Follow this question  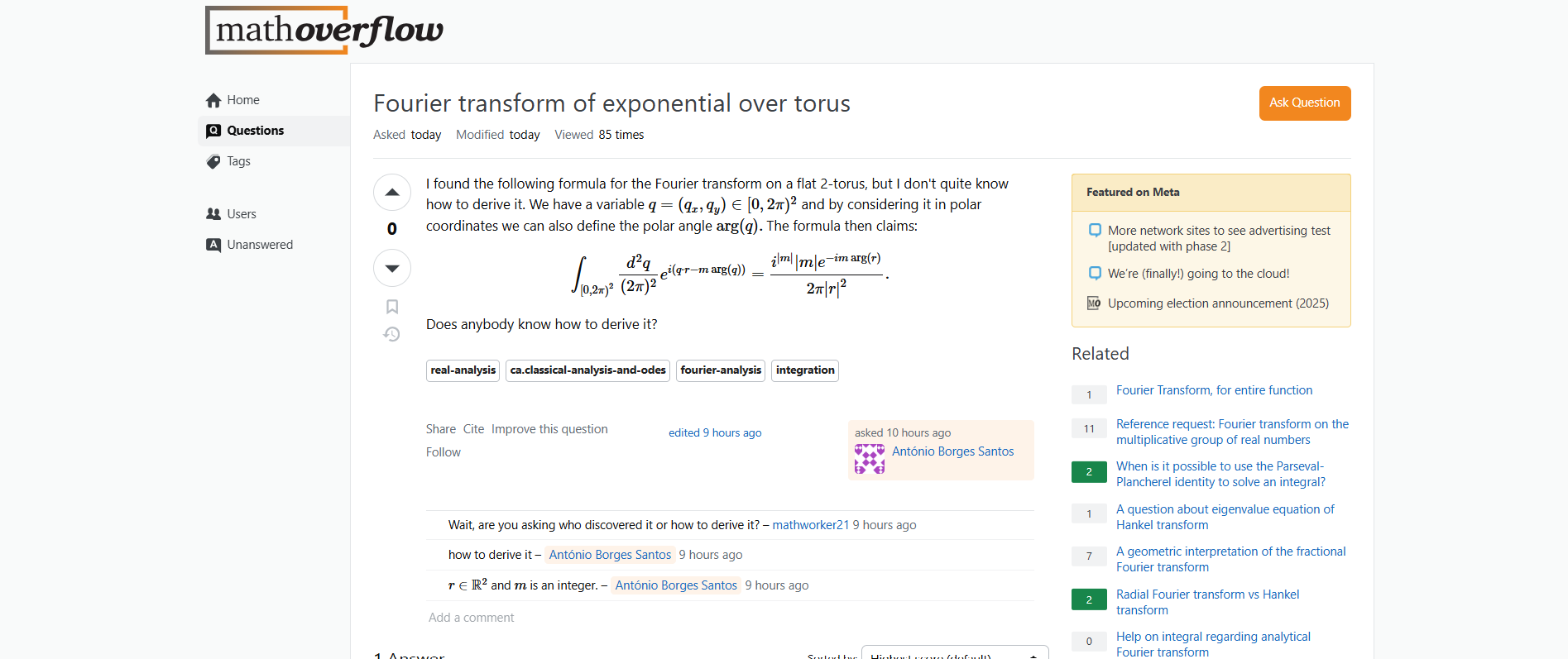pos(444,452)
